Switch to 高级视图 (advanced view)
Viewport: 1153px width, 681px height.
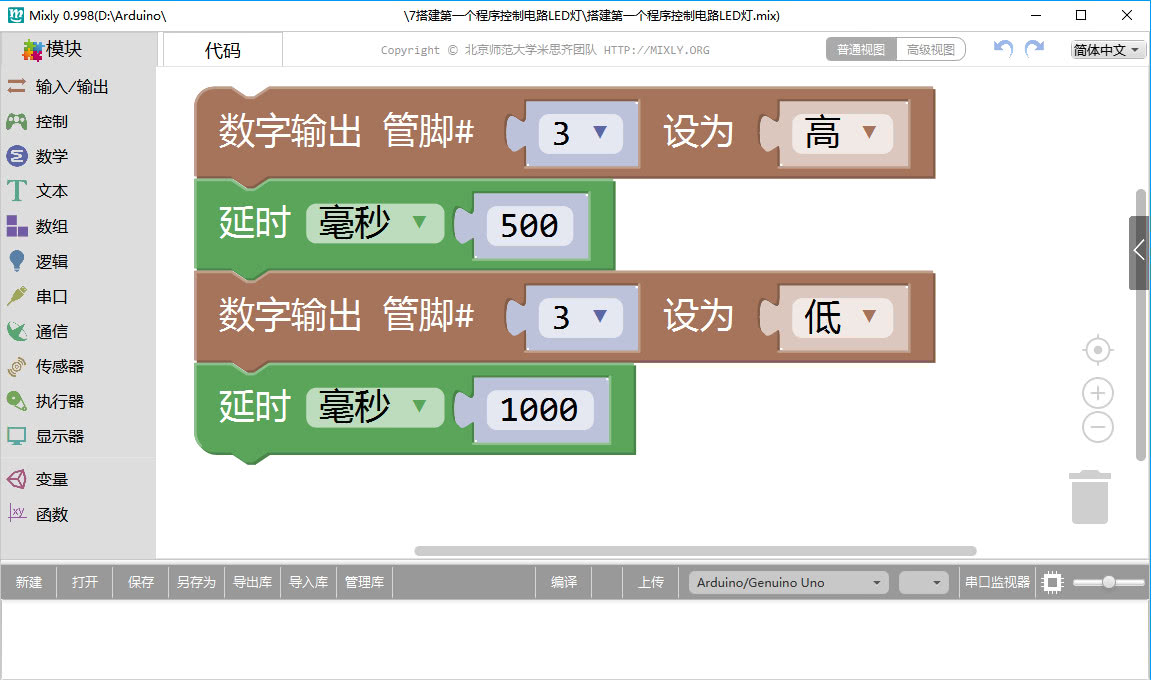(928, 48)
